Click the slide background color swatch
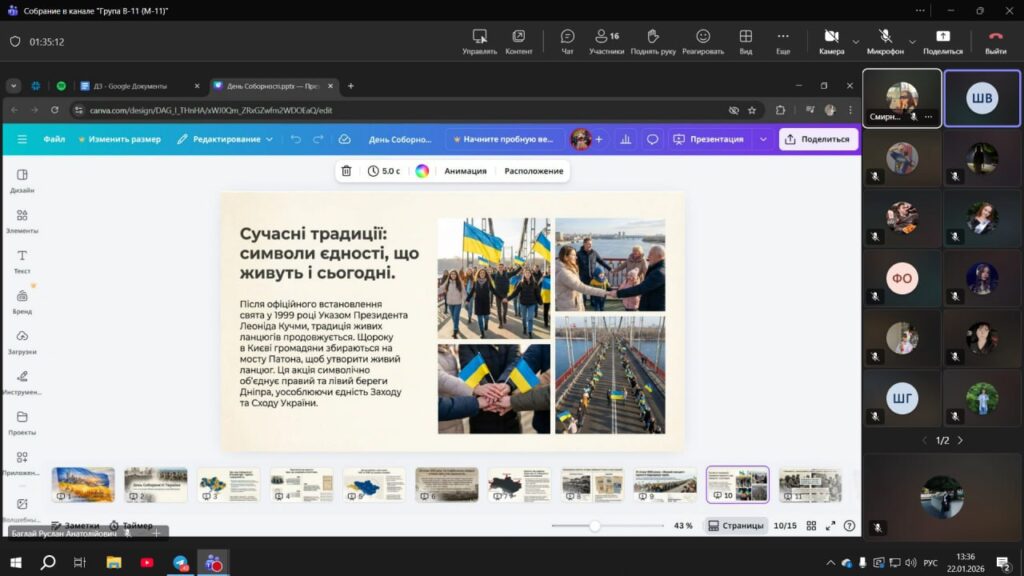The height and width of the screenshot is (576, 1024). (422, 171)
